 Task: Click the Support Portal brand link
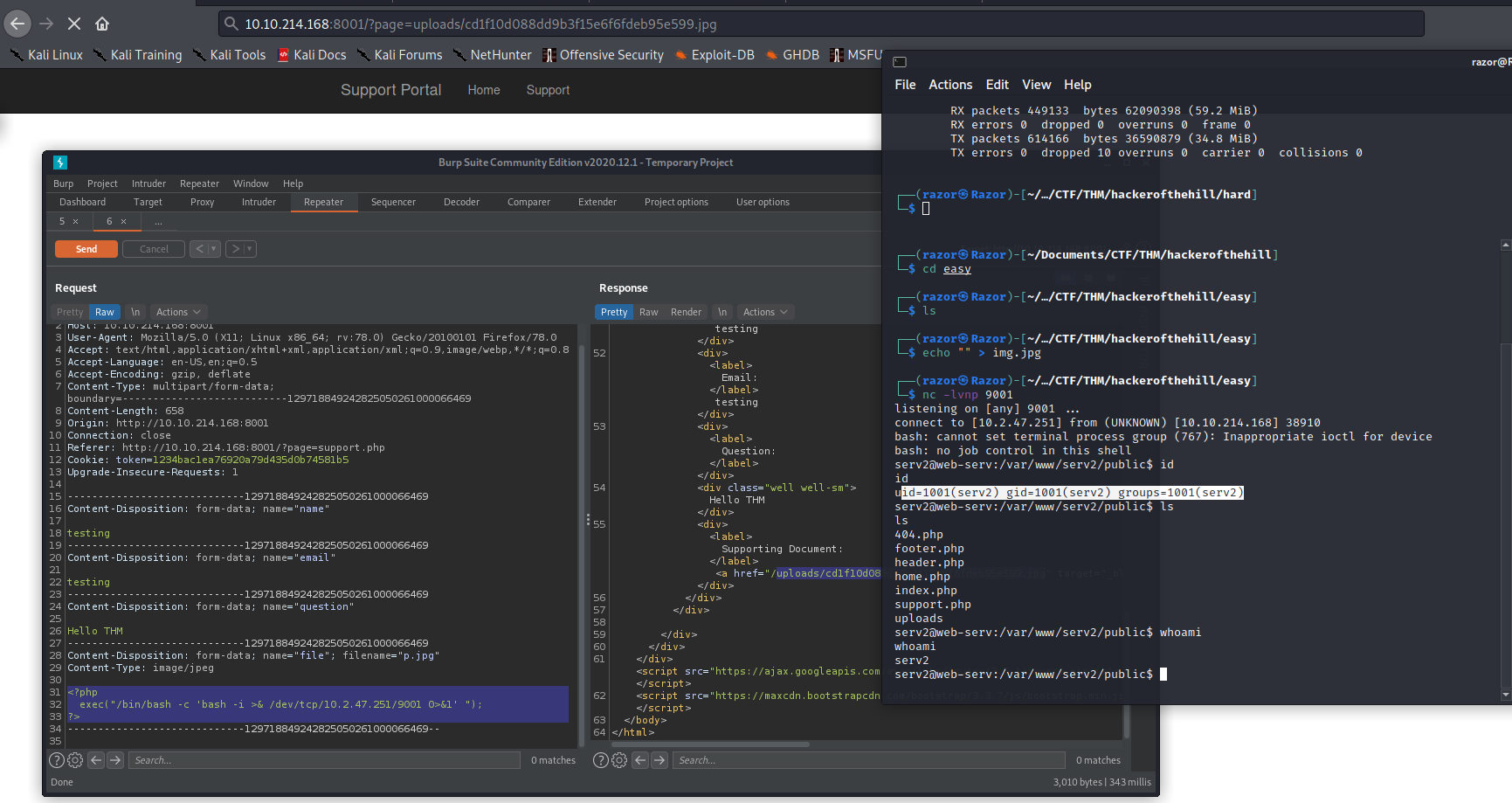[x=390, y=90]
